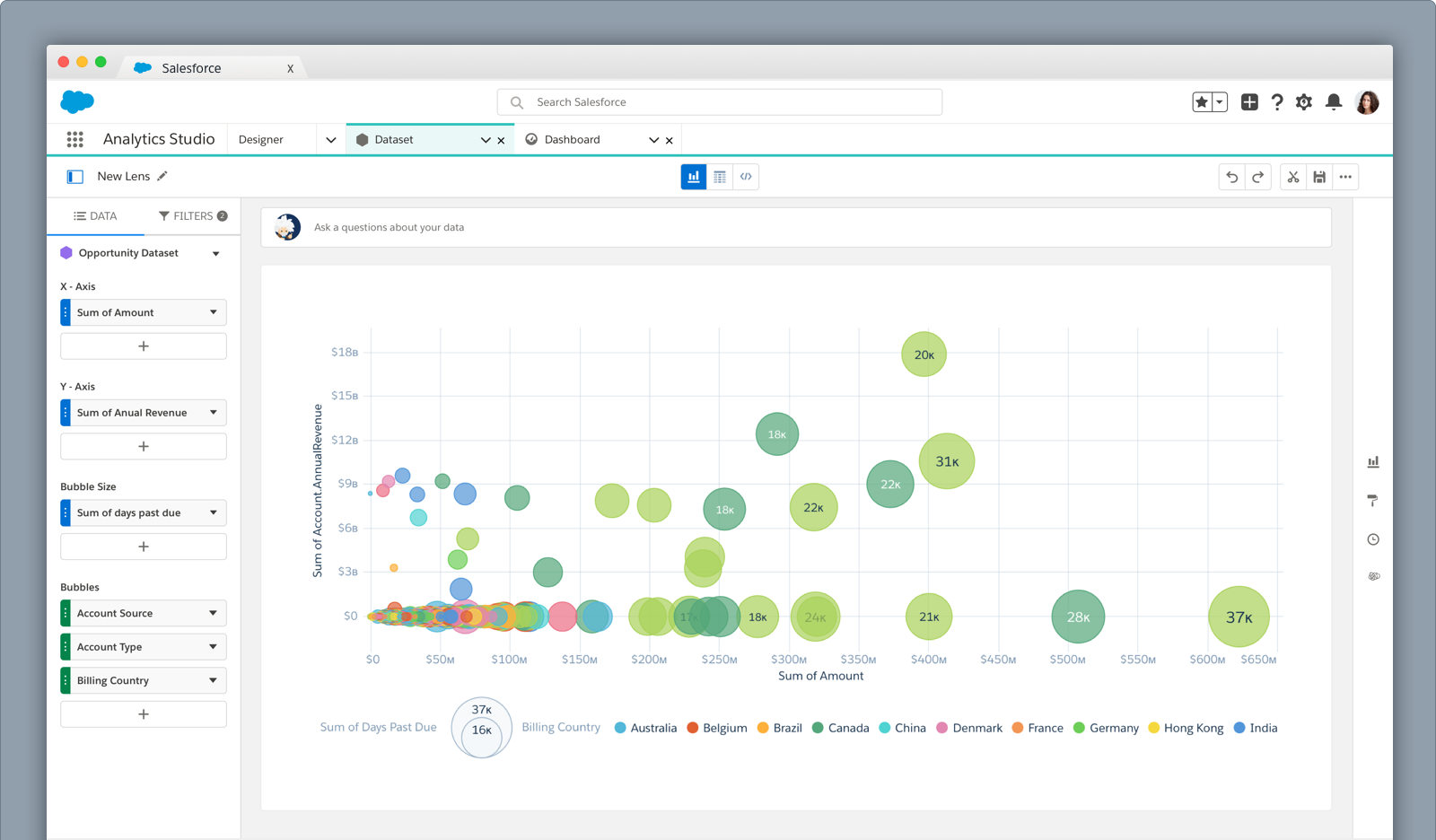1436x840 pixels.
Task: Expand the Sum of Amount dropdown
Action: 213,312
